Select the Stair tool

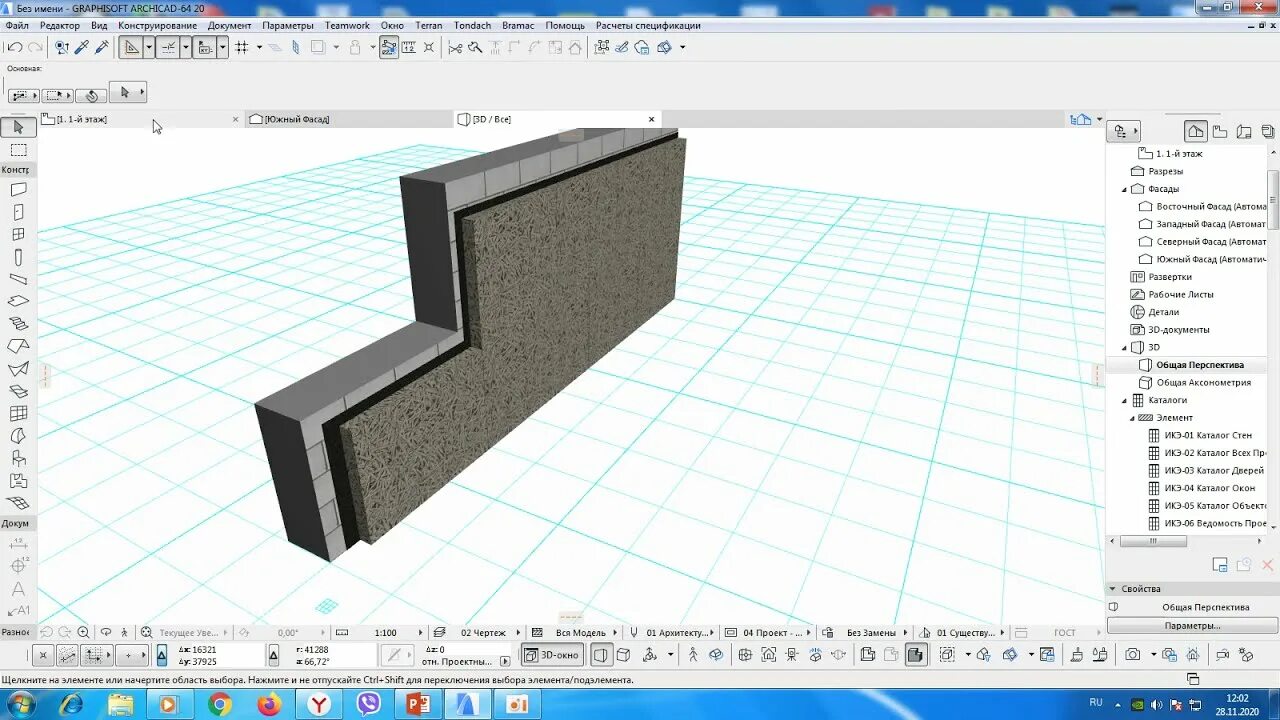pyautogui.click(x=18, y=324)
